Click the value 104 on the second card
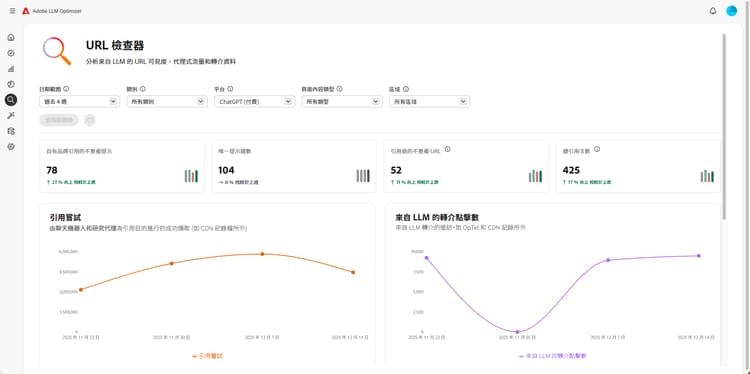The image size is (750, 374). (x=226, y=170)
